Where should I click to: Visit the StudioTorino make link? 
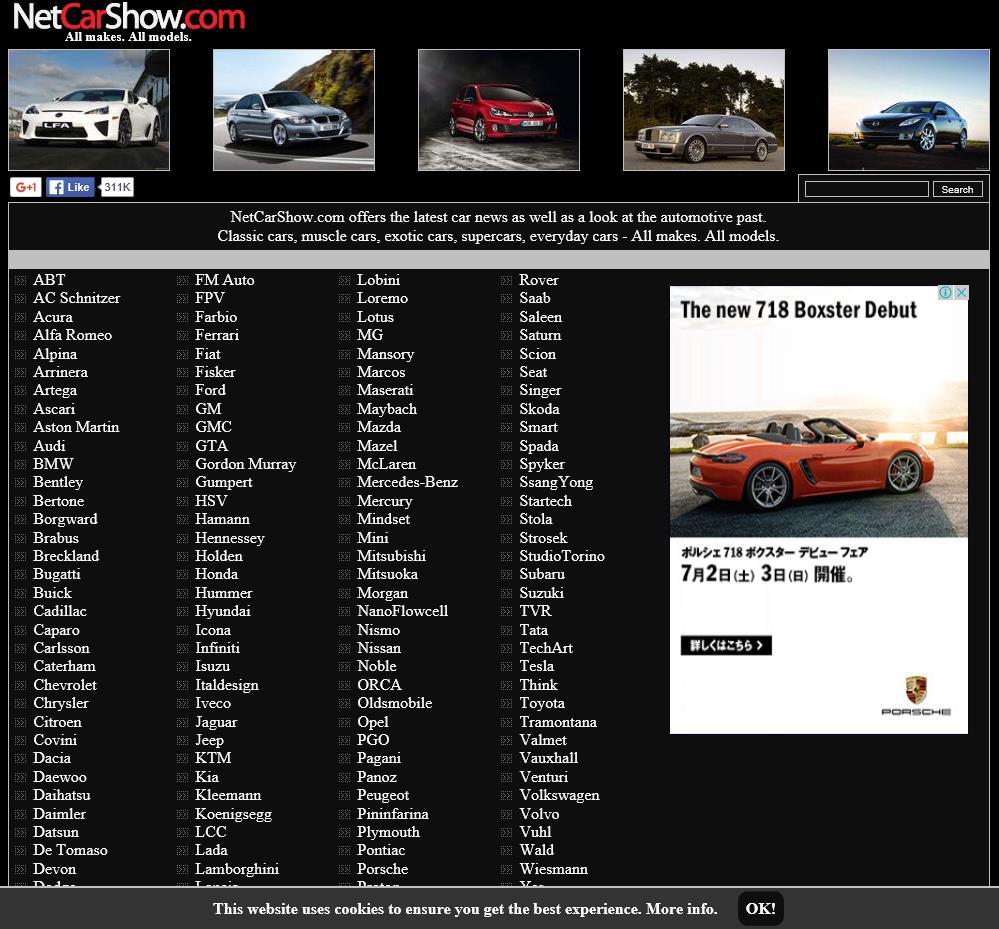[563, 556]
